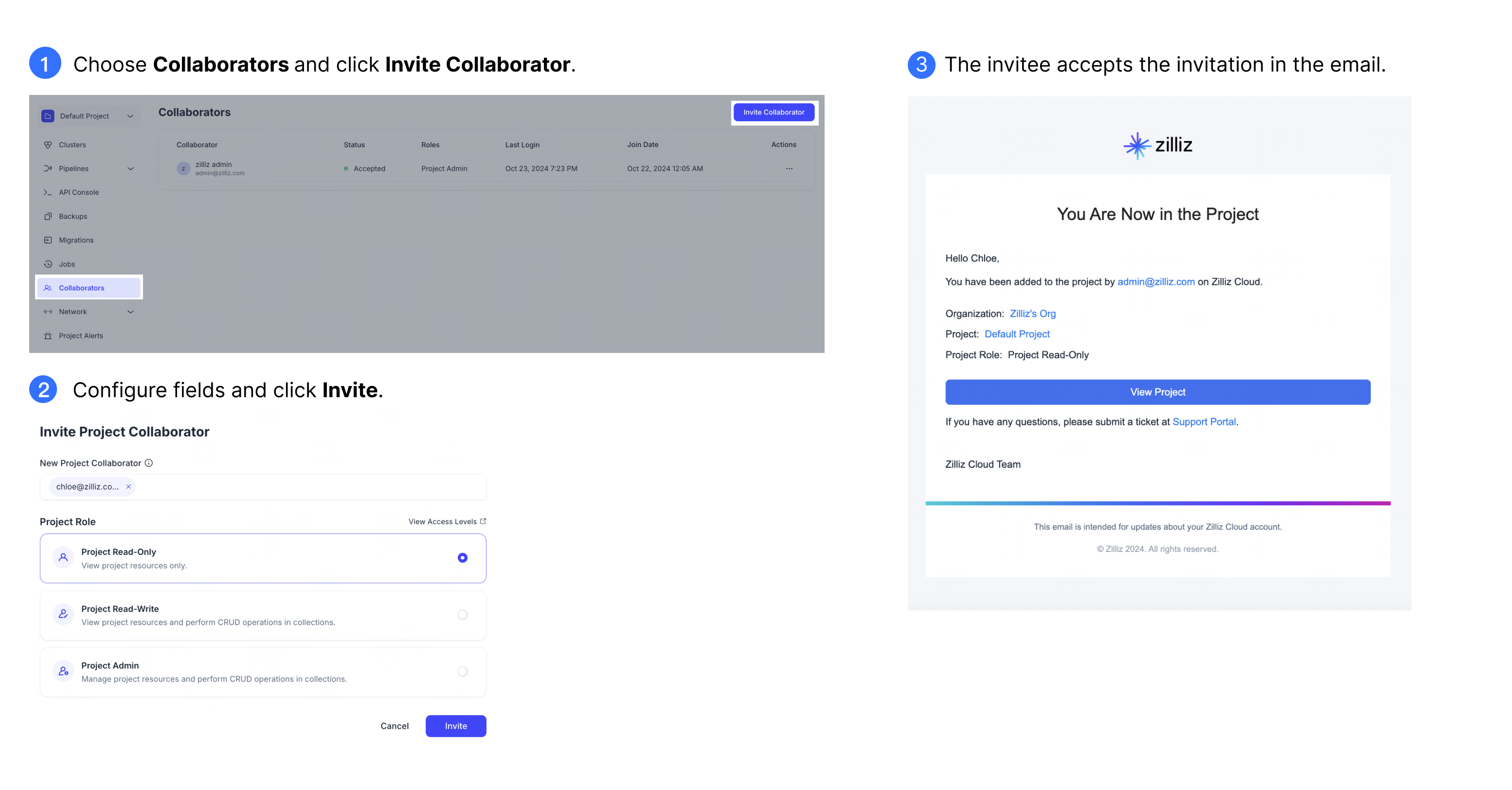Select the Clusters icon in the sidebar

(x=48, y=144)
